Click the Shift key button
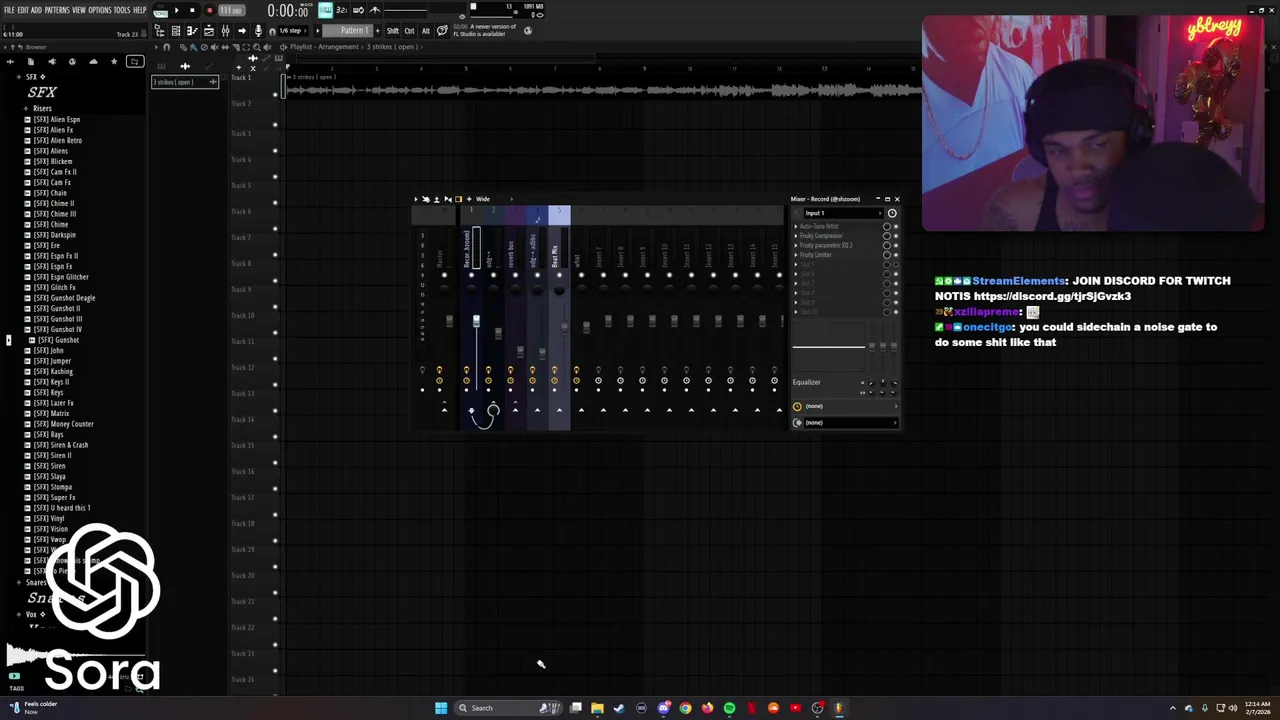This screenshot has width=1280, height=720. (x=393, y=31)
